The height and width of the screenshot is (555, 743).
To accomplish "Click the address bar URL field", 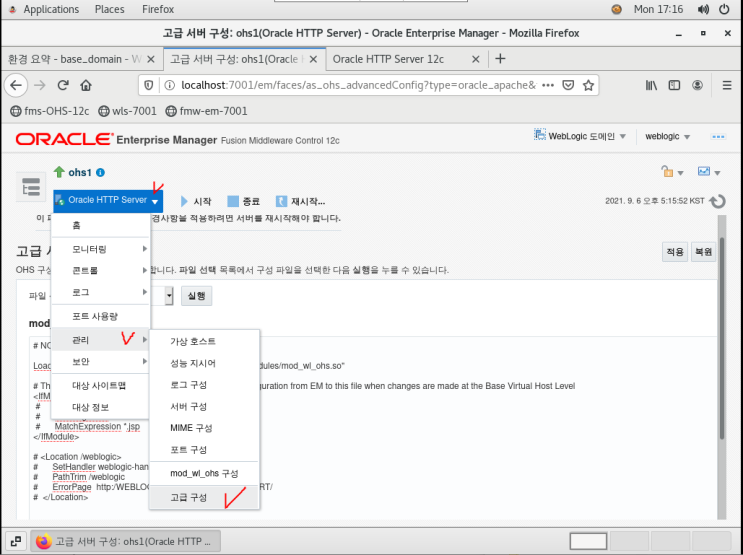I will coord(358,85).
